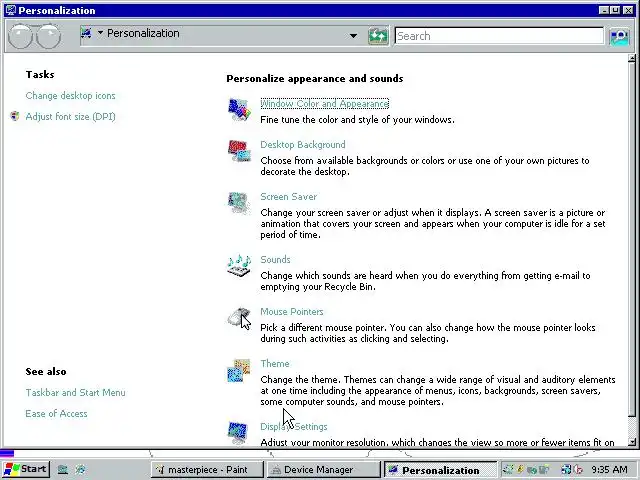Click the shield icon beside Adjust font size
Viewport: 640px width, 480px height.
[x=15, y=116]
